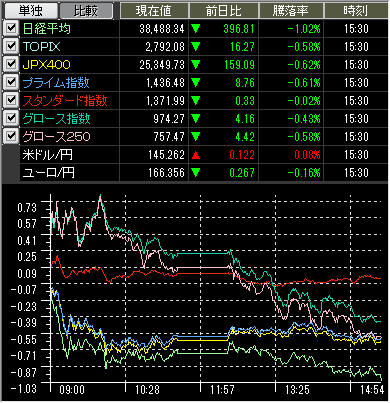Click the 現在値 column header

pyautogui.click(x=154, y=10)
